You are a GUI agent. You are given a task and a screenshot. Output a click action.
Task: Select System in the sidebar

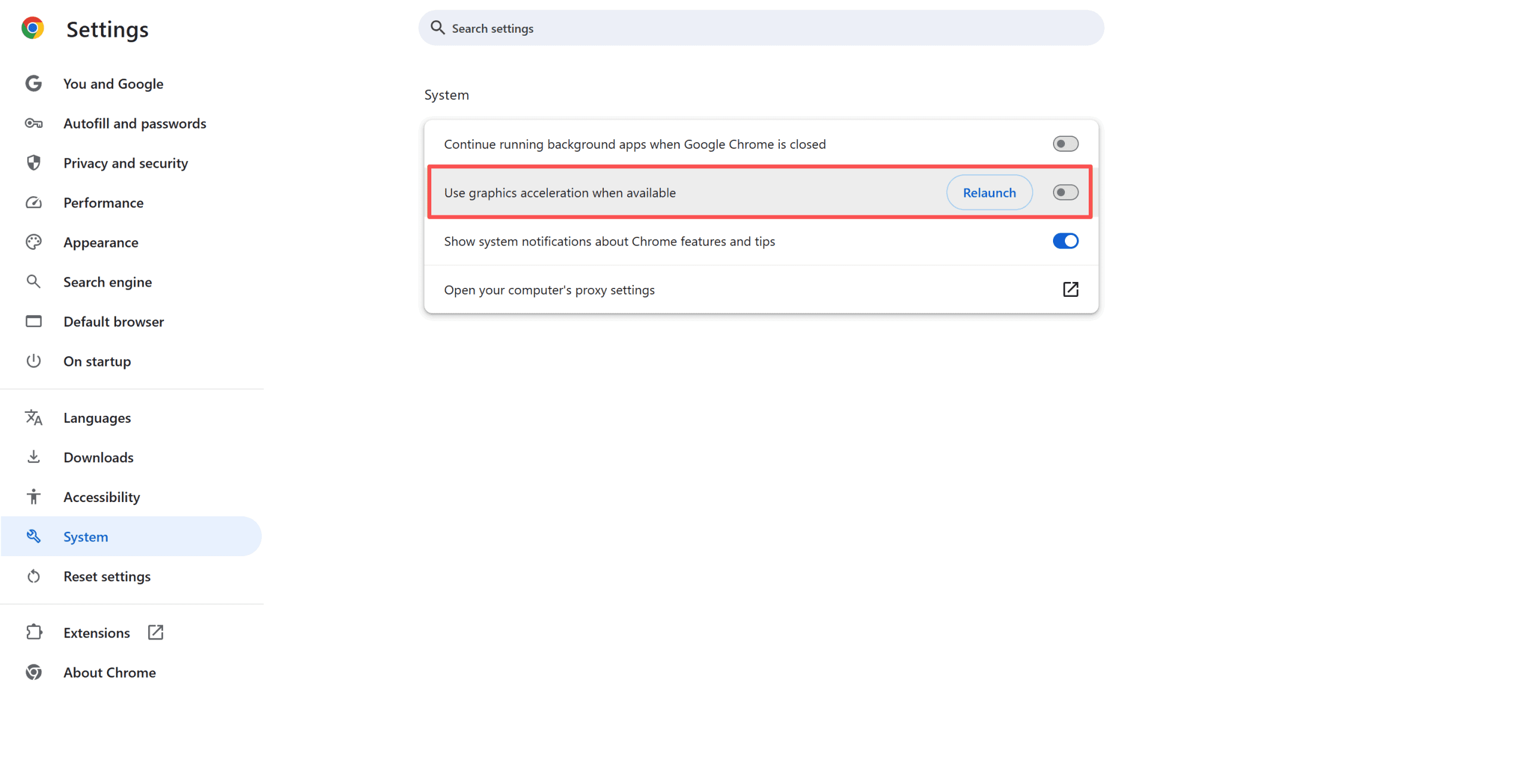86,537
